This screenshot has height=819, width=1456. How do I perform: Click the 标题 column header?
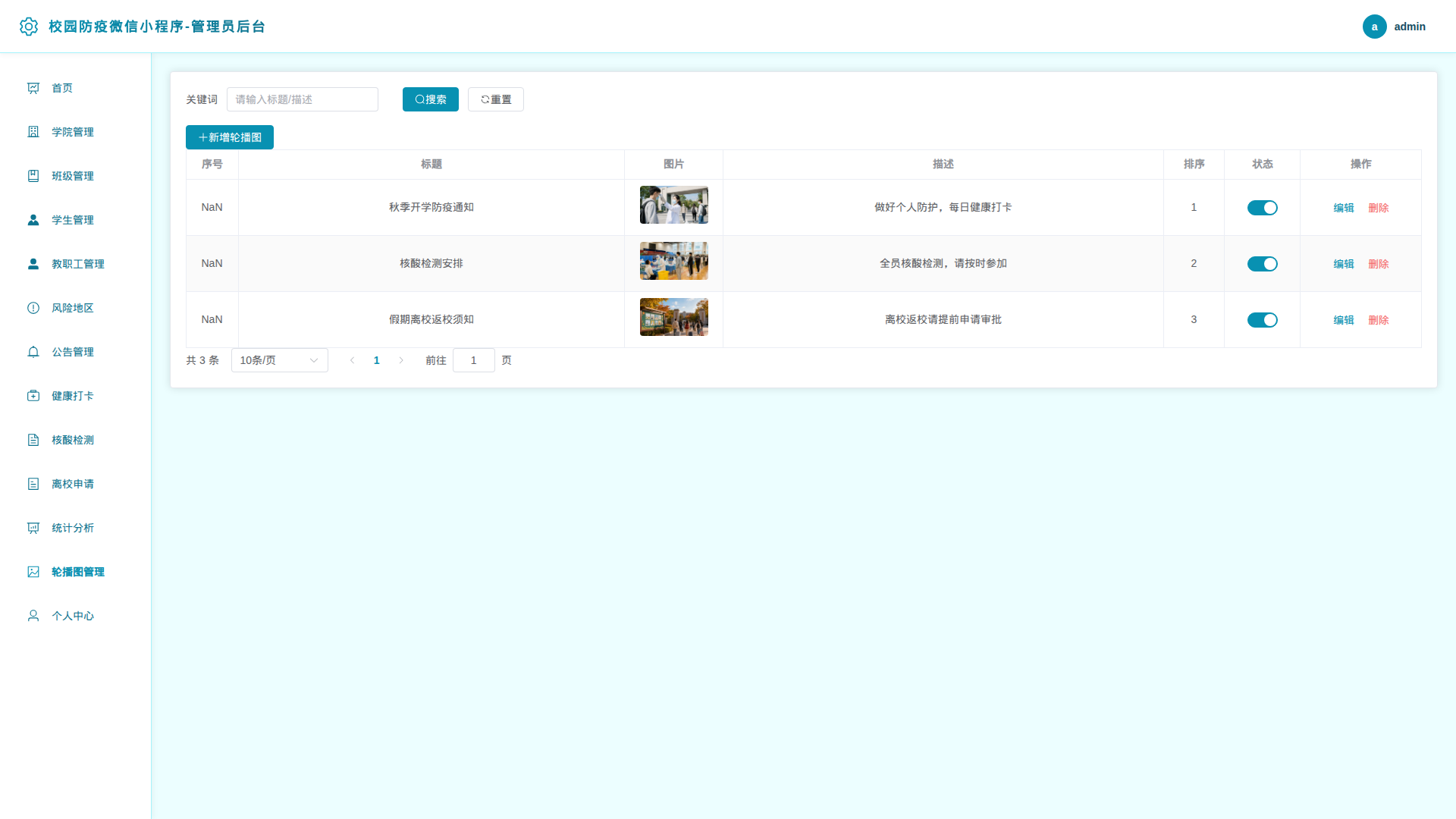[431, 164]
